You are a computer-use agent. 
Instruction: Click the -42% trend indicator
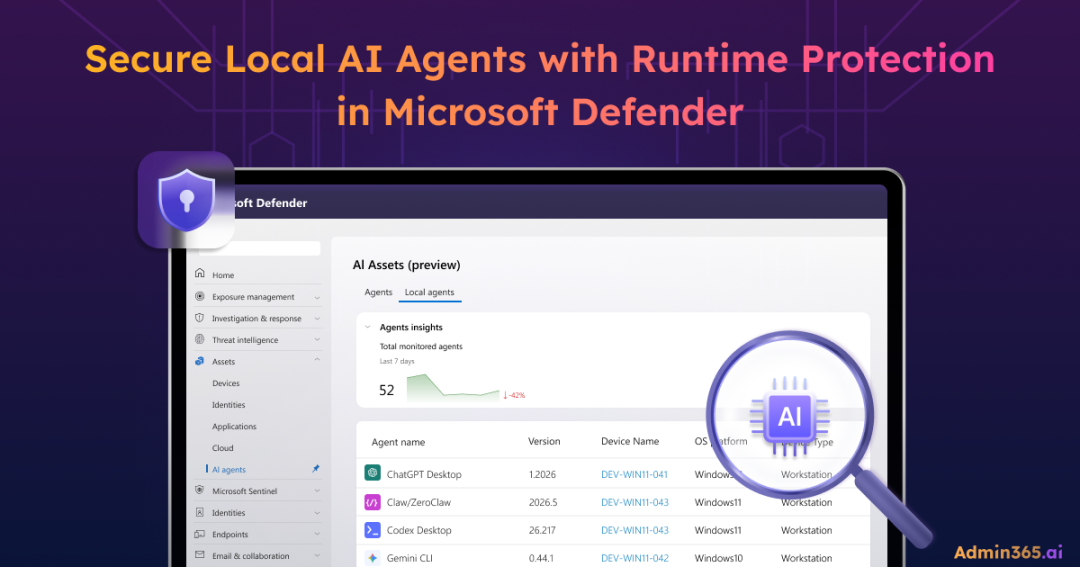pyautogui.click(x=514, y=395)
